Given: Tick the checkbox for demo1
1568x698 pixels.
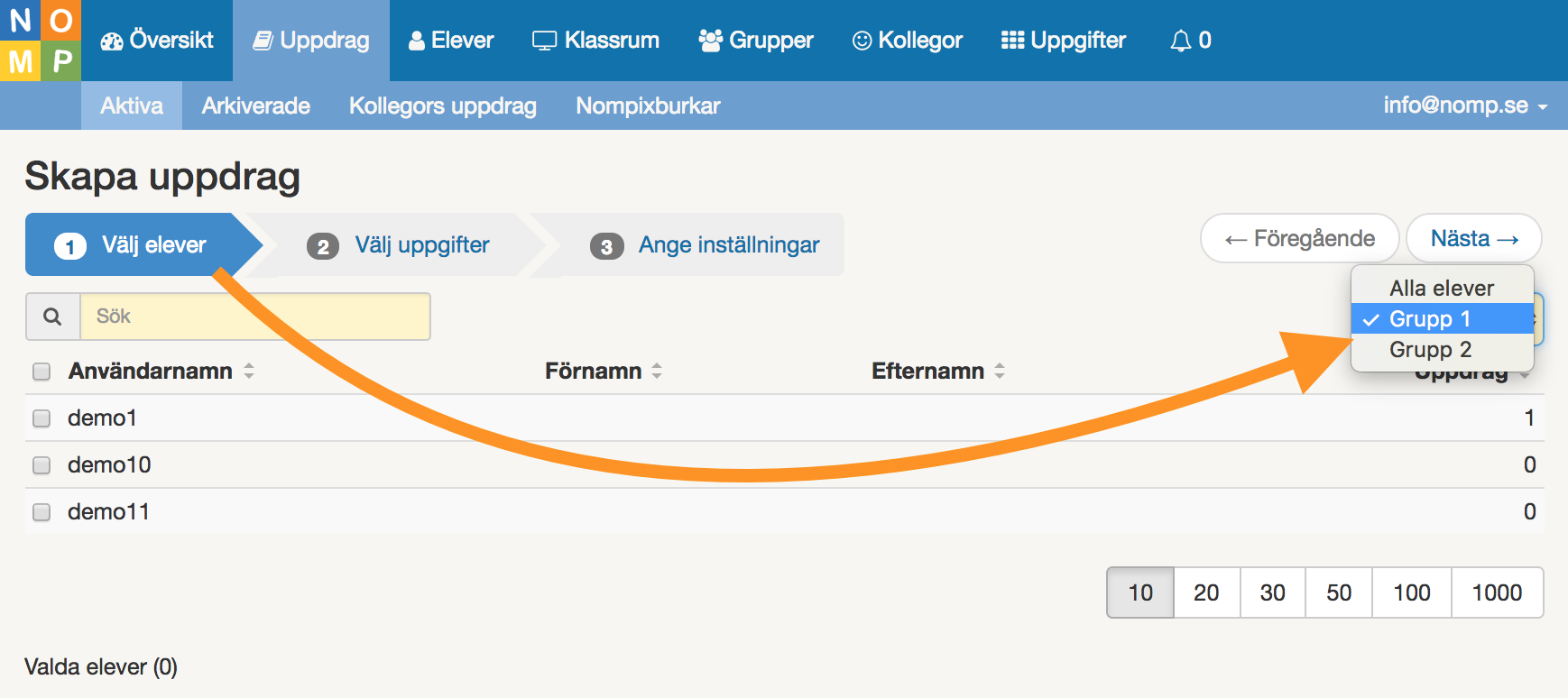Looking at the screenshot, I should (x=42, y=418).
